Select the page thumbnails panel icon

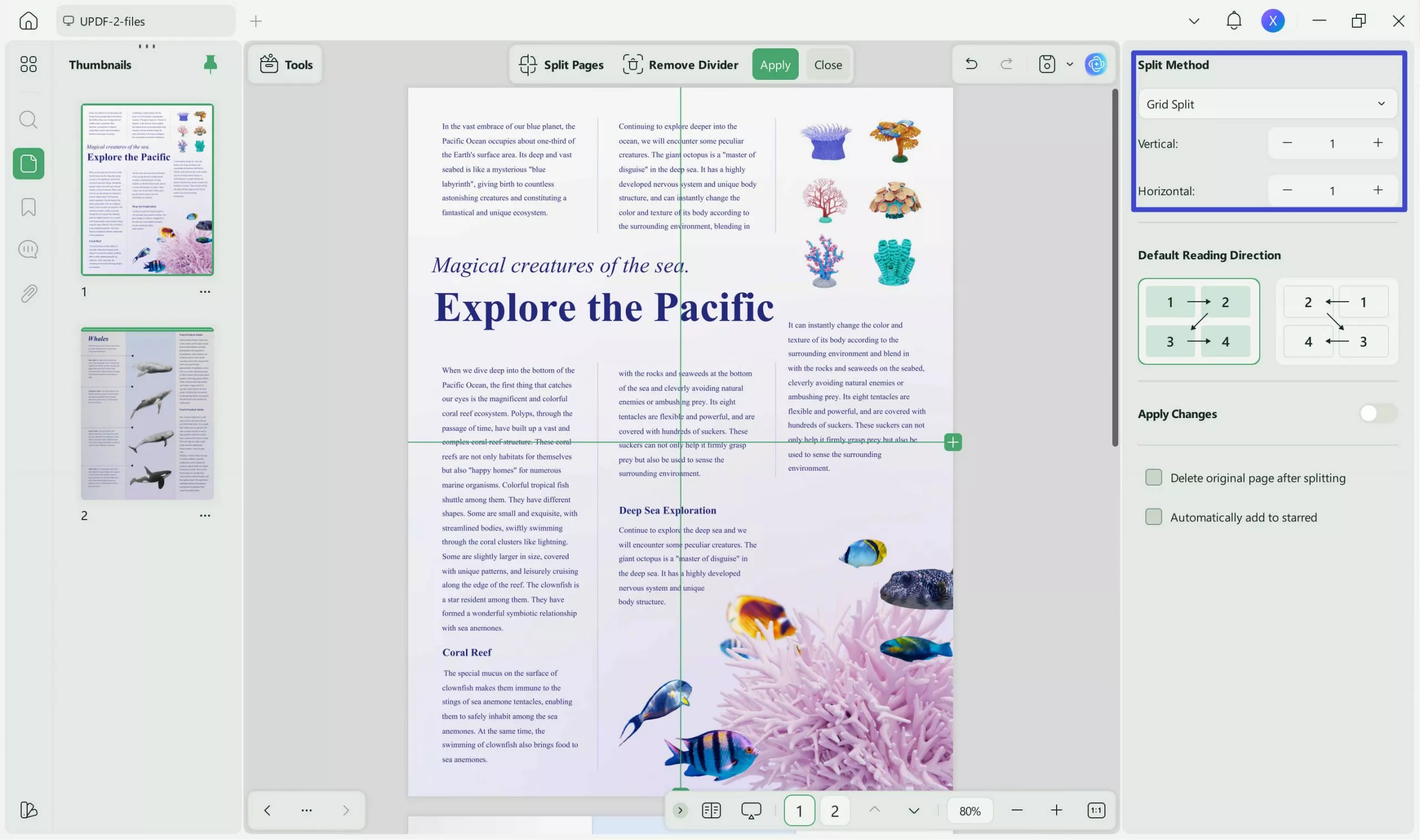pyautogui.click(x=28, y=164)
